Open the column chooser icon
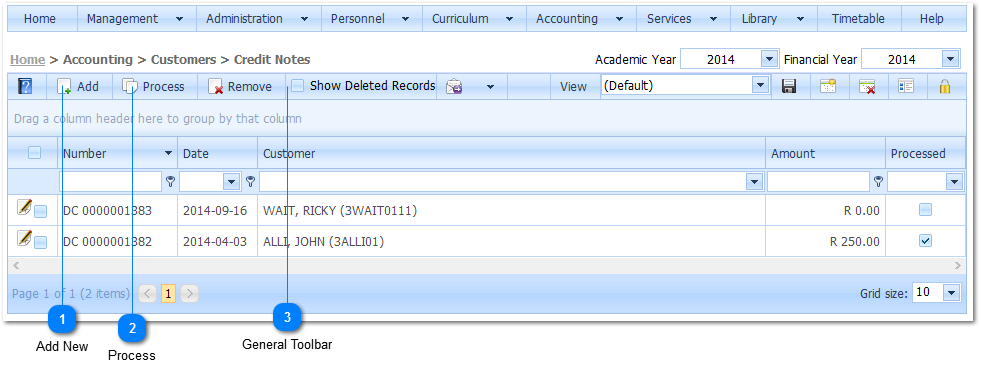This screenshot has height=379, width=981. tap(906, 86)
